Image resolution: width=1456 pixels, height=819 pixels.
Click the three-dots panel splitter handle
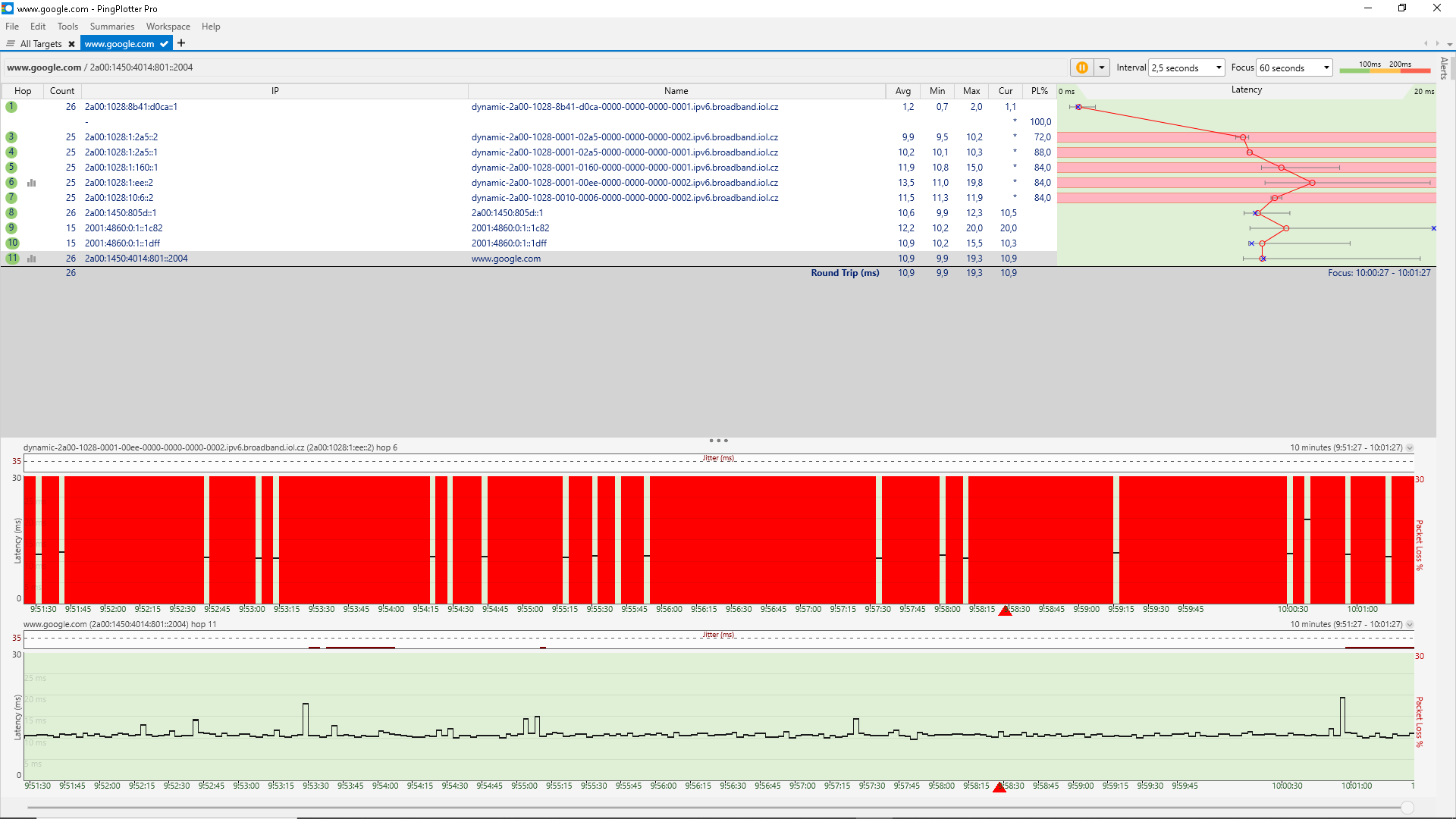(x=718, y=441)
